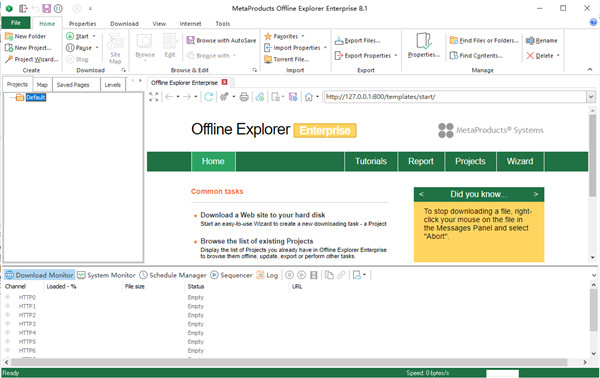Close the Offline Explorer Enterprise browser tab
This screenshot has width=600, height=378.
tap(225, 82)
